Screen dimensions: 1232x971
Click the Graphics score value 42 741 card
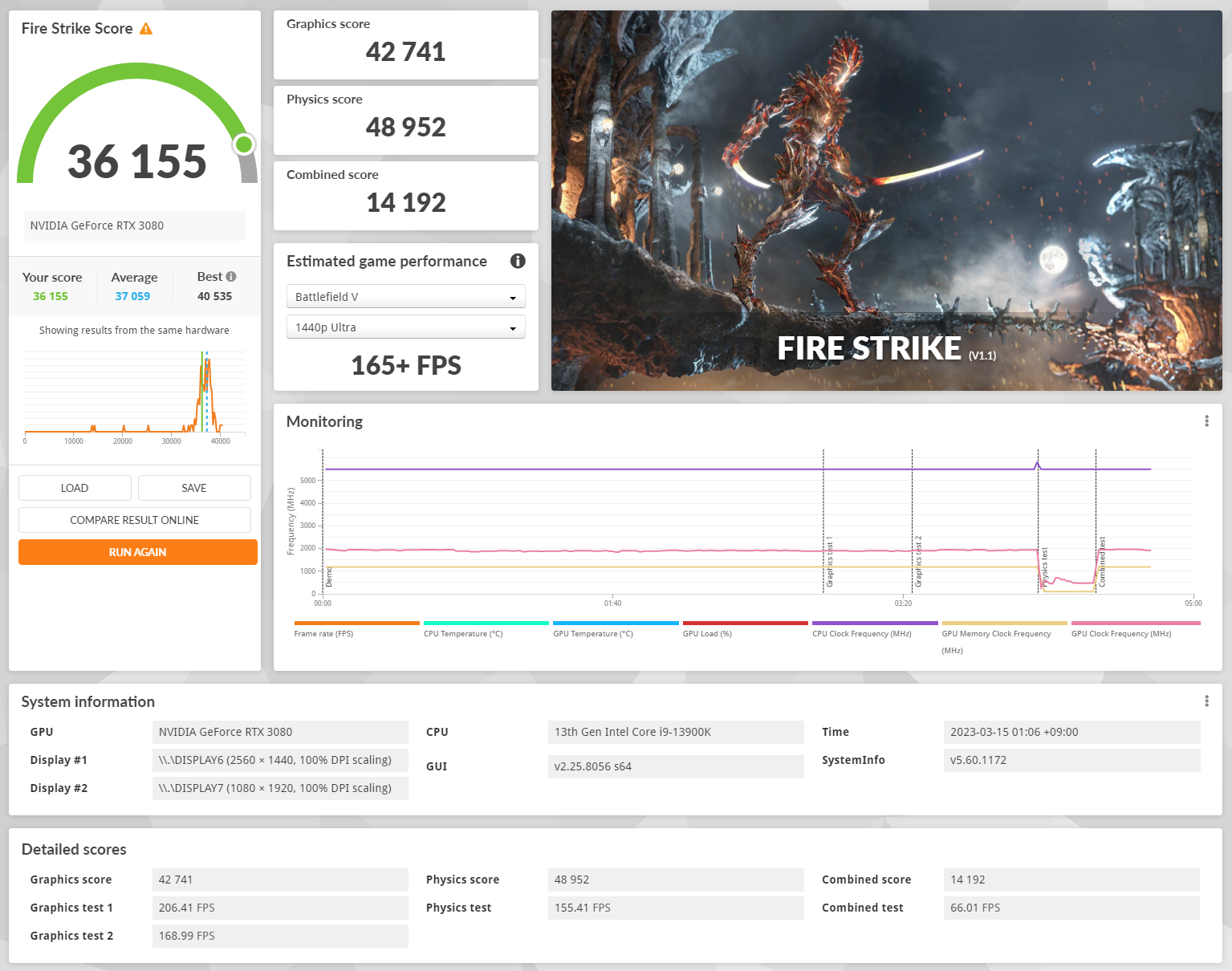tap(406, 45)
